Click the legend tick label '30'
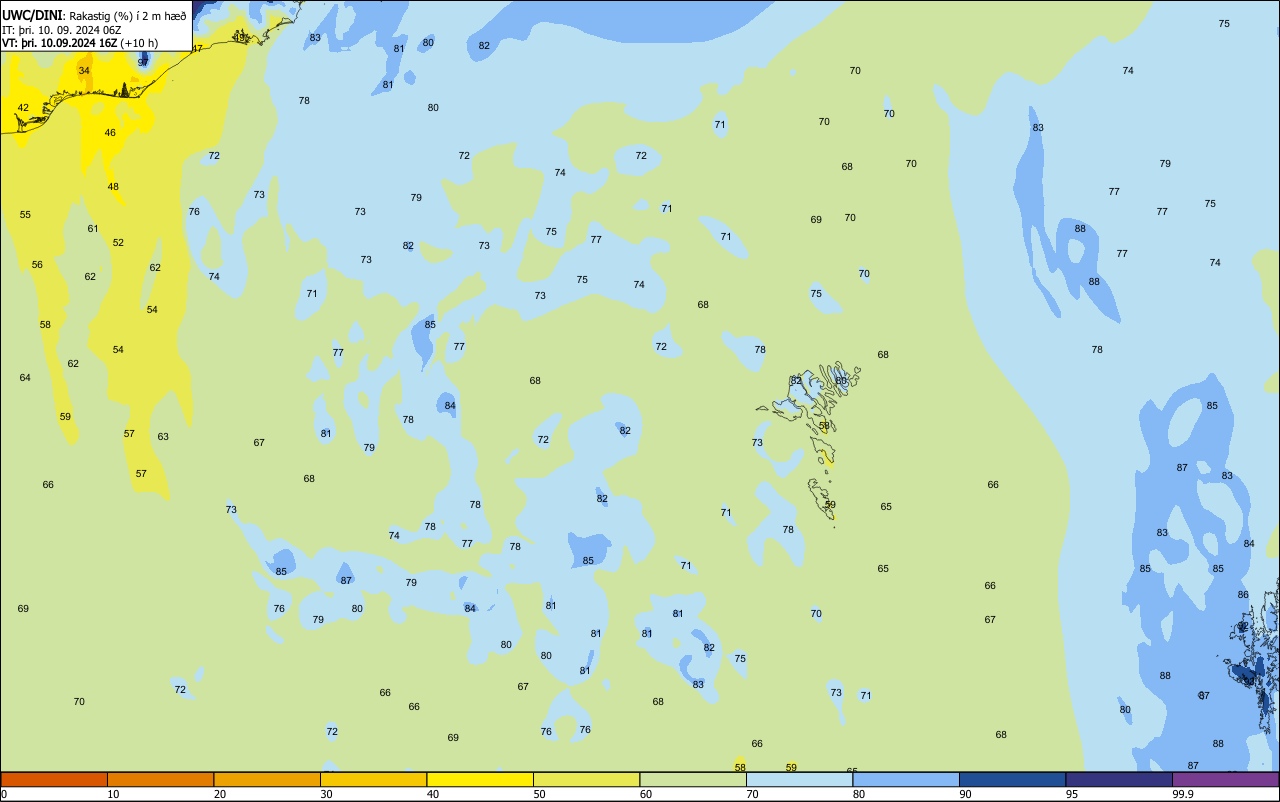Image resolution: width=1280 pixels, height=802 pixels. [x=327, y=794]
